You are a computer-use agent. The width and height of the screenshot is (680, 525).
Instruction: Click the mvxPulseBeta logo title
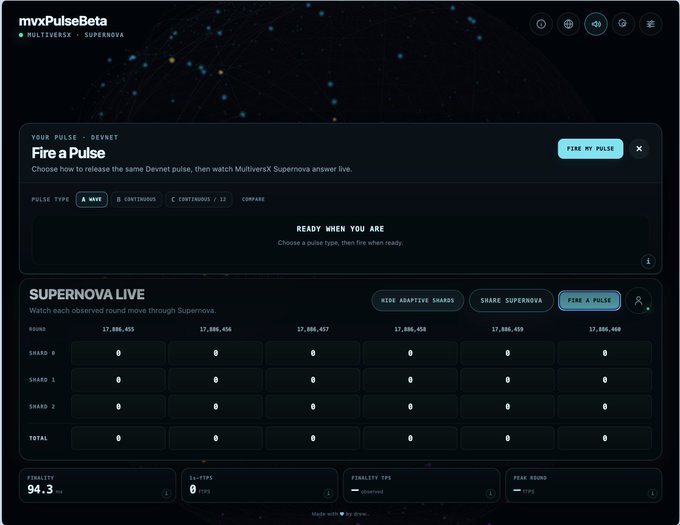point(63,21)
